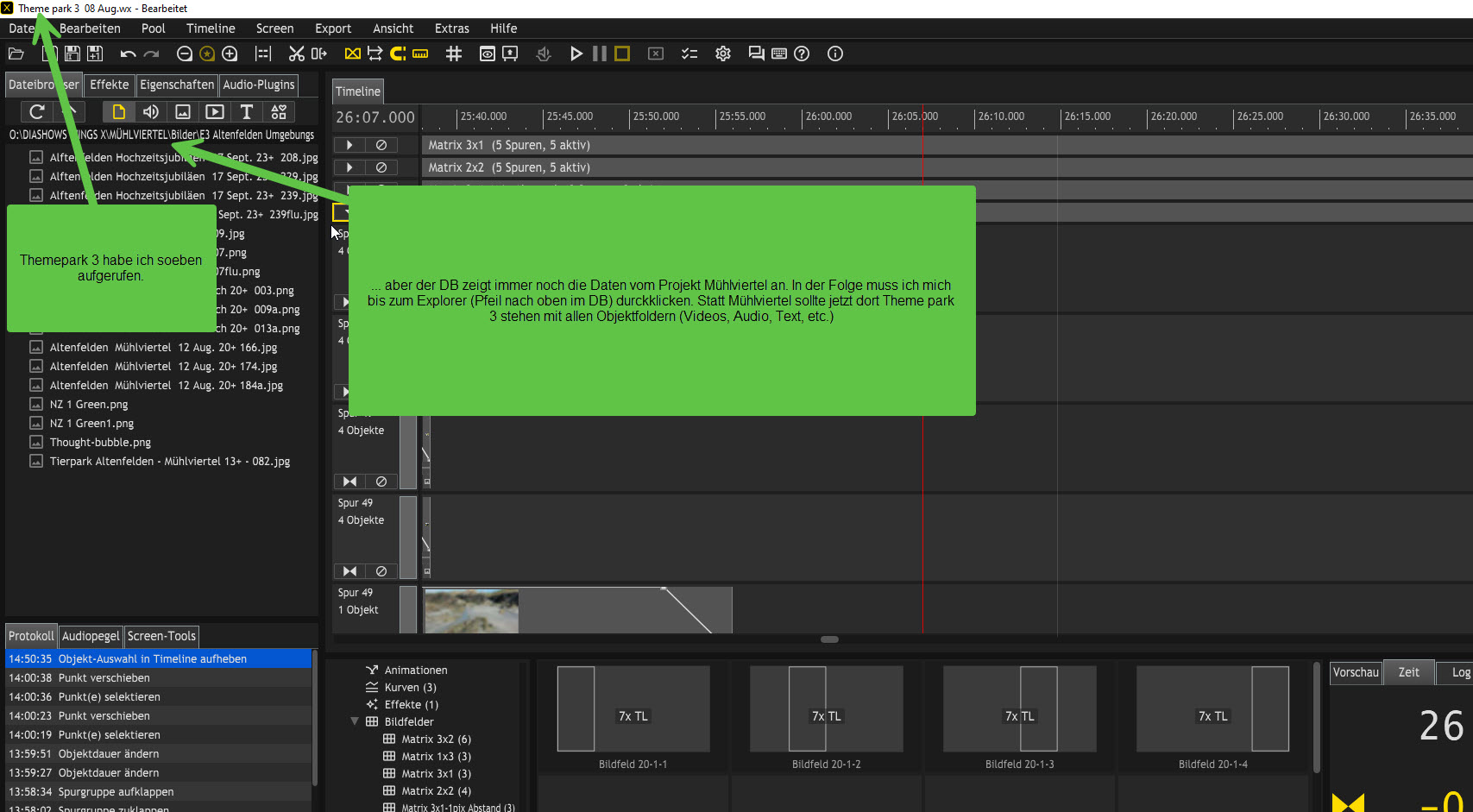The width and height of the screenshot is (1473, 812).
Task: Click the Protokoll log scrollbar
Action: pos(315,716)
